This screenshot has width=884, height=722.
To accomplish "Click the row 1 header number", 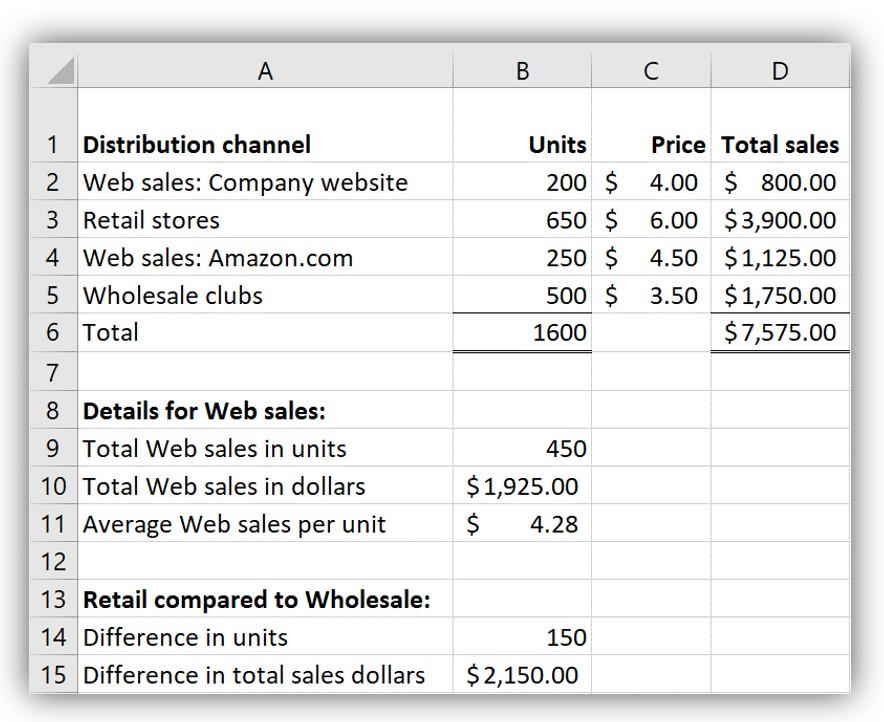I will 53,145.
